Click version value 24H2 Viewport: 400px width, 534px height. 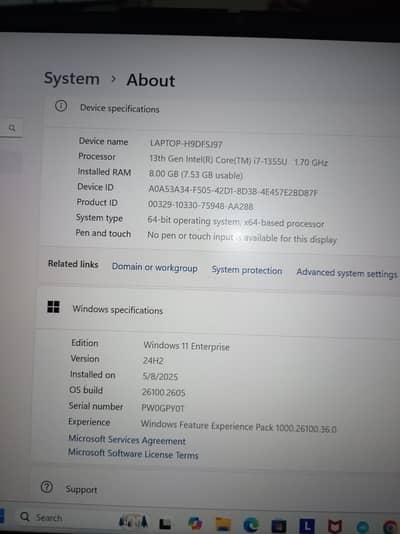click(153, 361)
